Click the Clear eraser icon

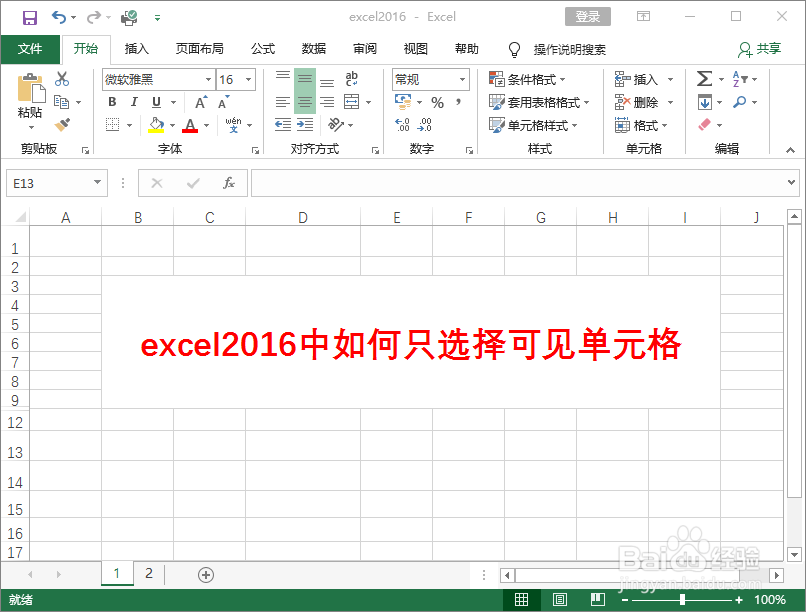(705, 124)
